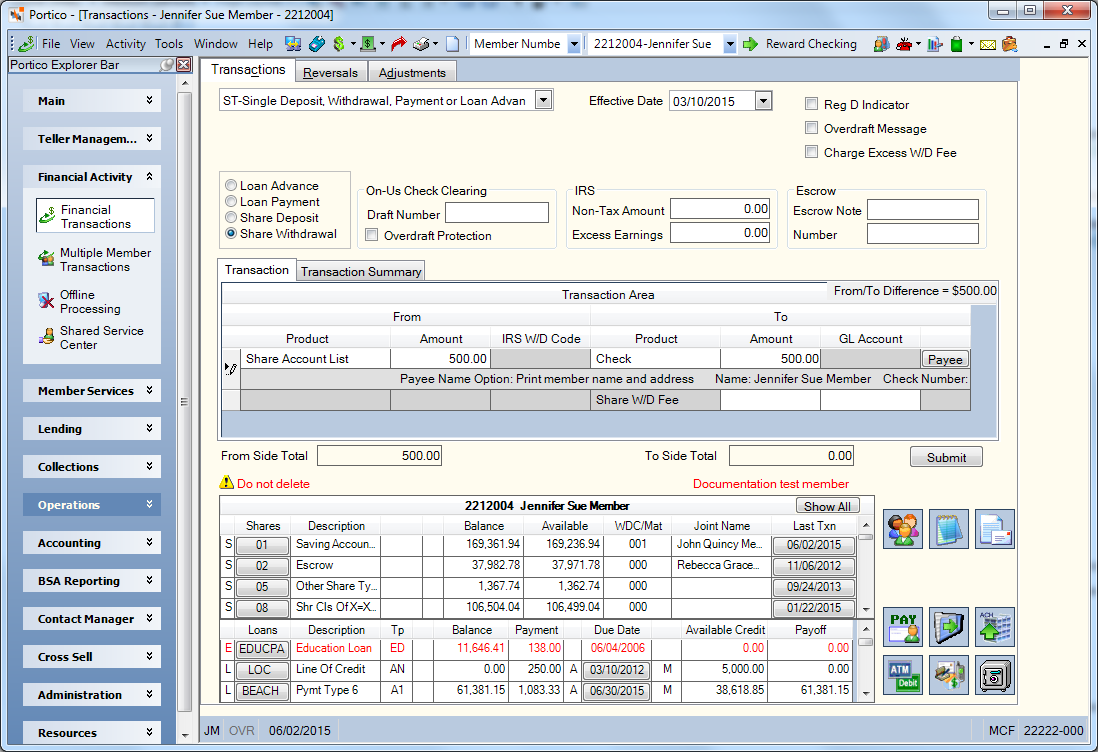Click the red telephone toolbar icon
This screenshot has height=752, width=1098.
[x=904, y=44]
